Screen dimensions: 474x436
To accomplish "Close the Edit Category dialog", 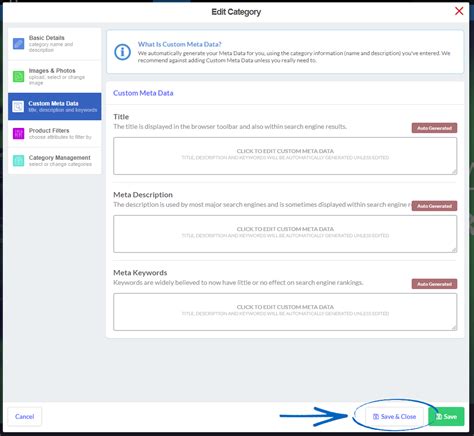I will 459,11.
